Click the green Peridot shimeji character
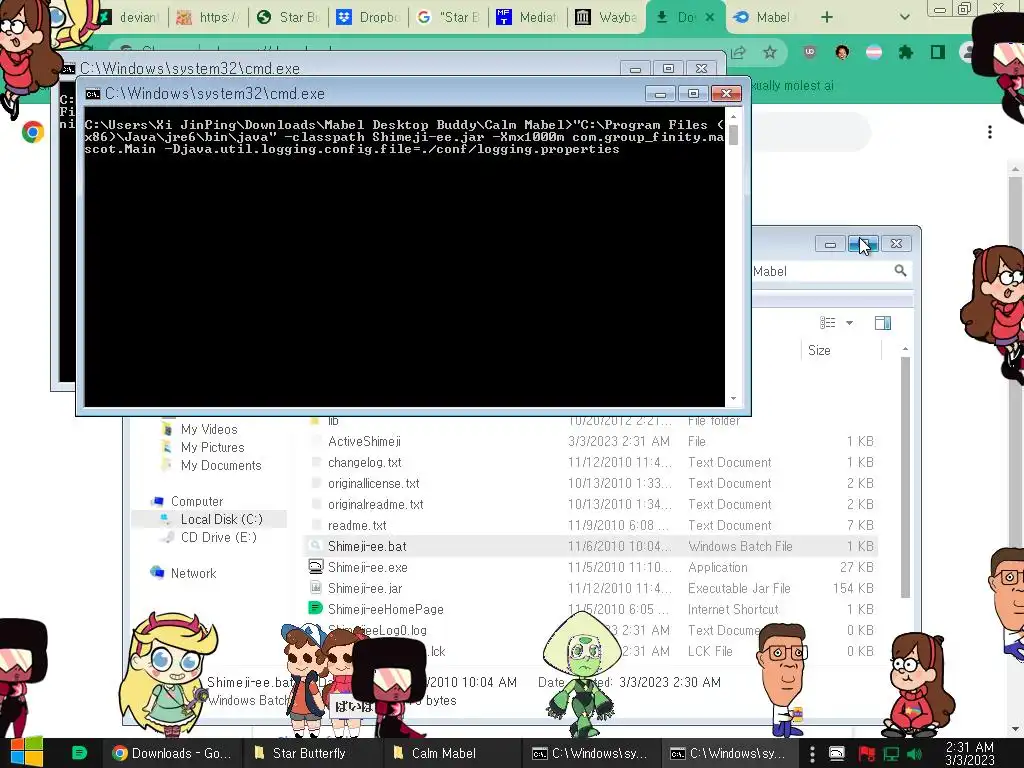 (x=581, y=674)
